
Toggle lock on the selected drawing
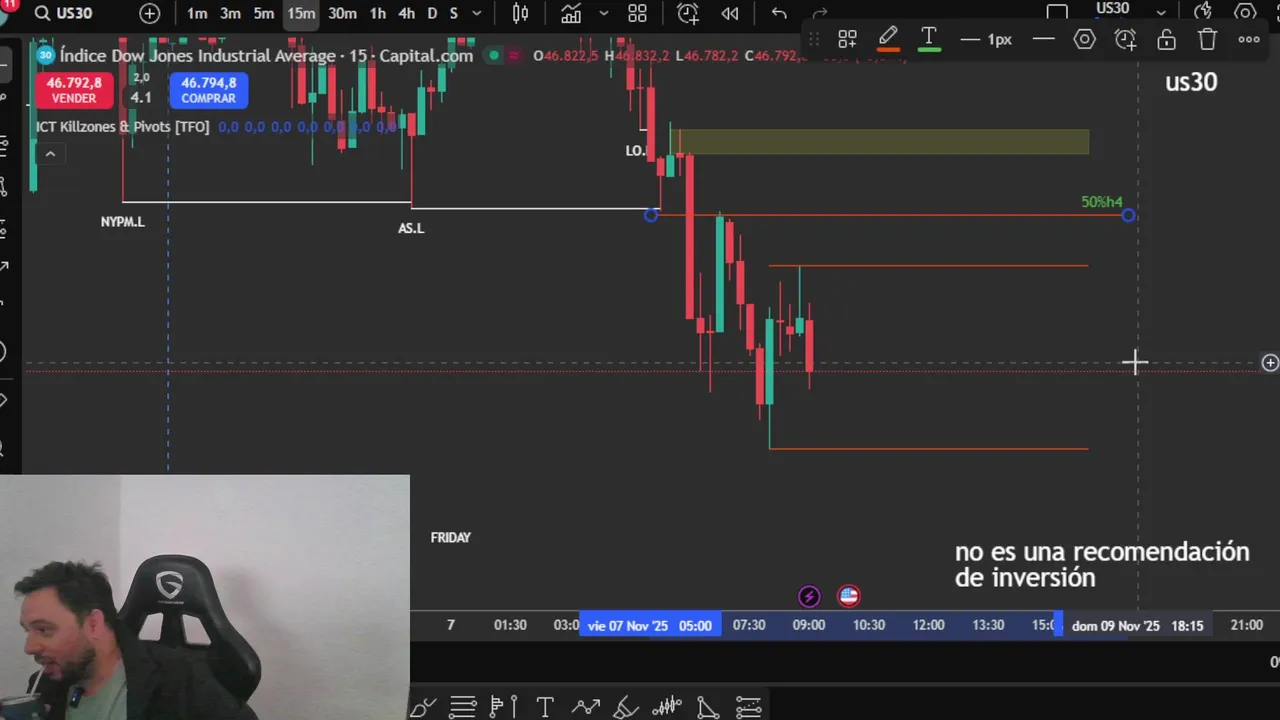[1167, 39]
